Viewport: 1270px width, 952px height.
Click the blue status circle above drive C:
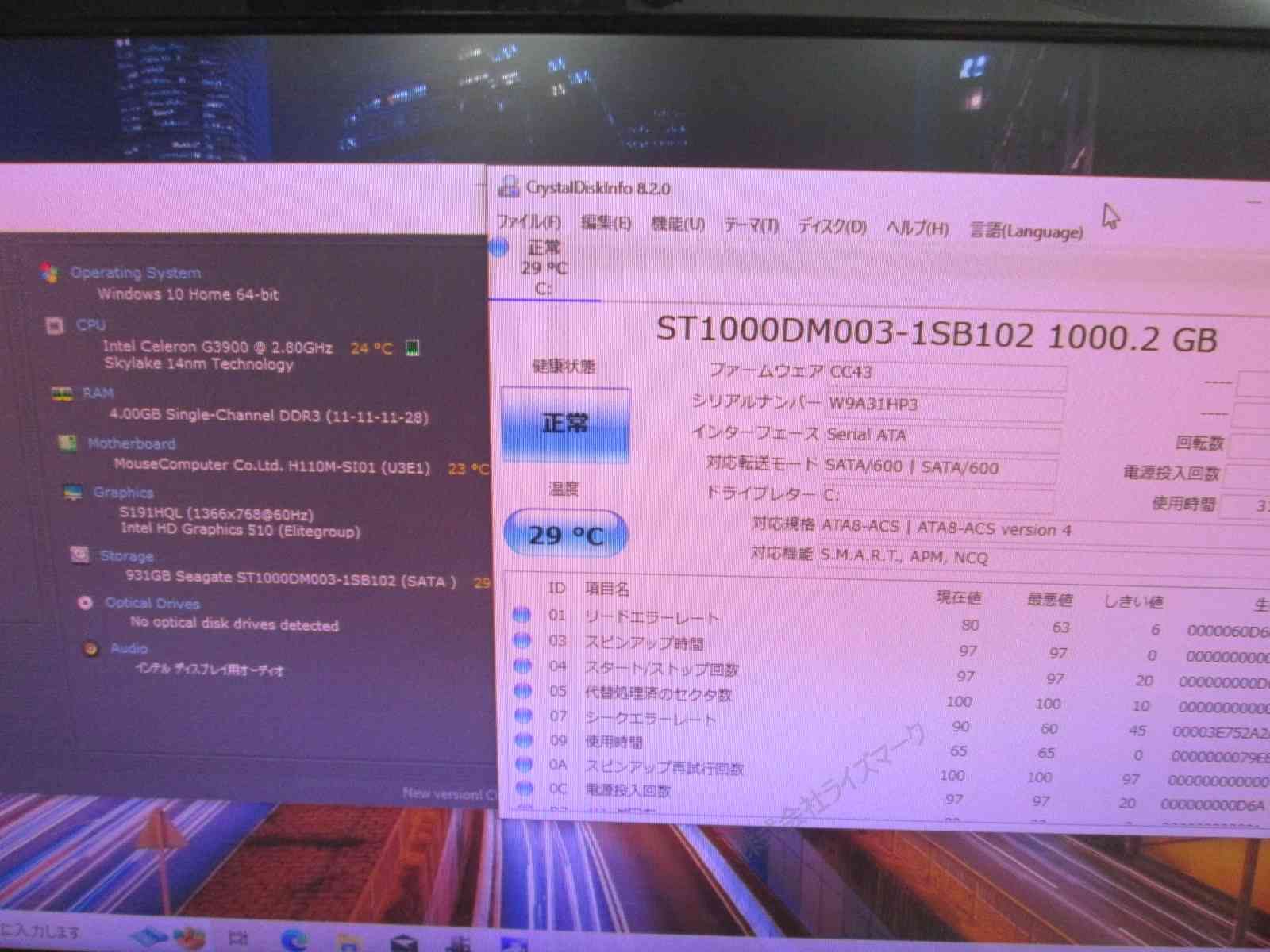tap(498, 248)
